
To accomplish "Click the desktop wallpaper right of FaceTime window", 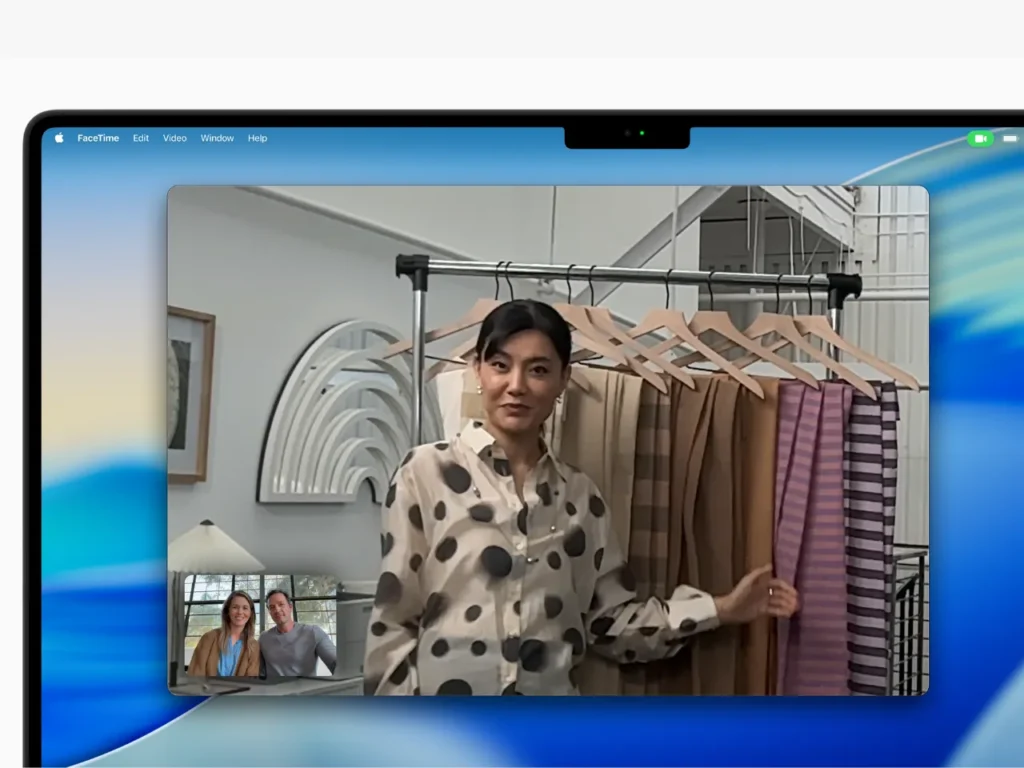I will tap(975, 450).
